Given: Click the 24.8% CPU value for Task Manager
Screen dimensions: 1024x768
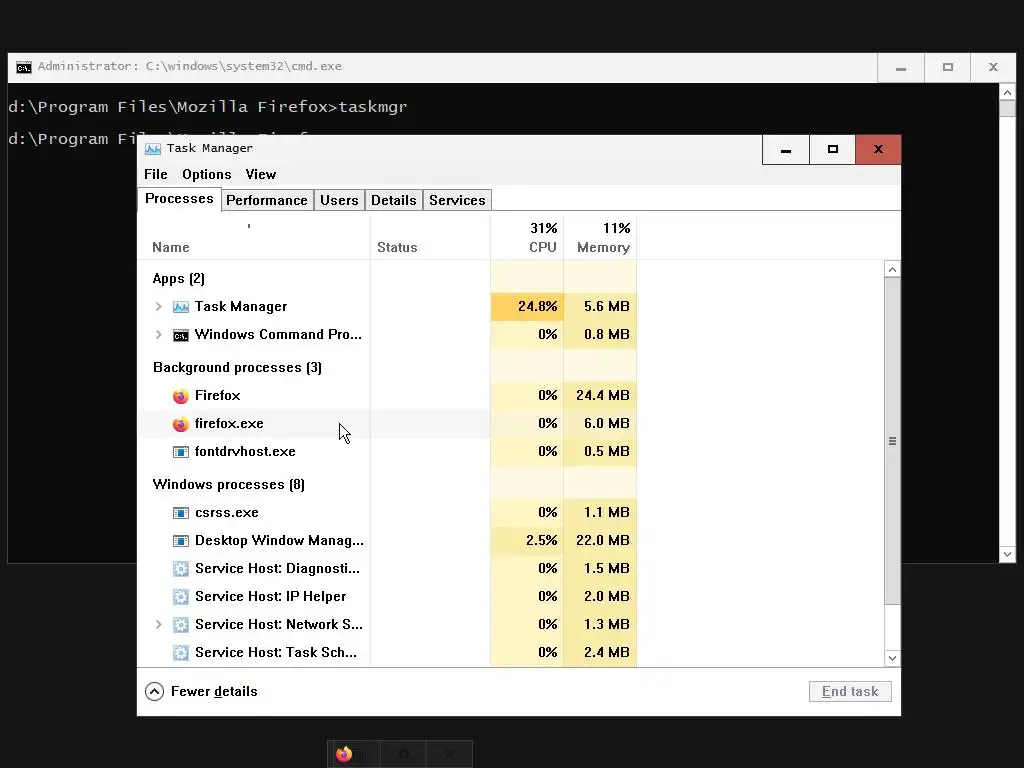Looking at the screenshot, I should (527, 306).
